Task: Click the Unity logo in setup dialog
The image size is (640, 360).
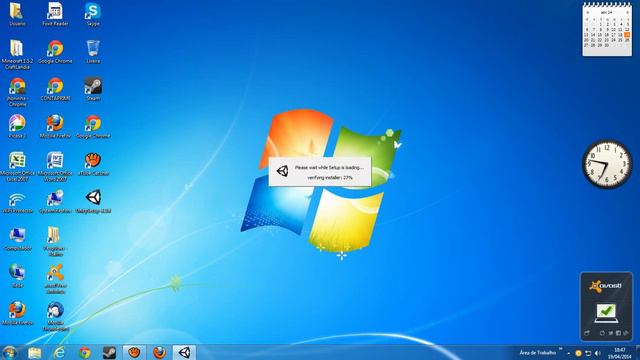Action: 282,171
